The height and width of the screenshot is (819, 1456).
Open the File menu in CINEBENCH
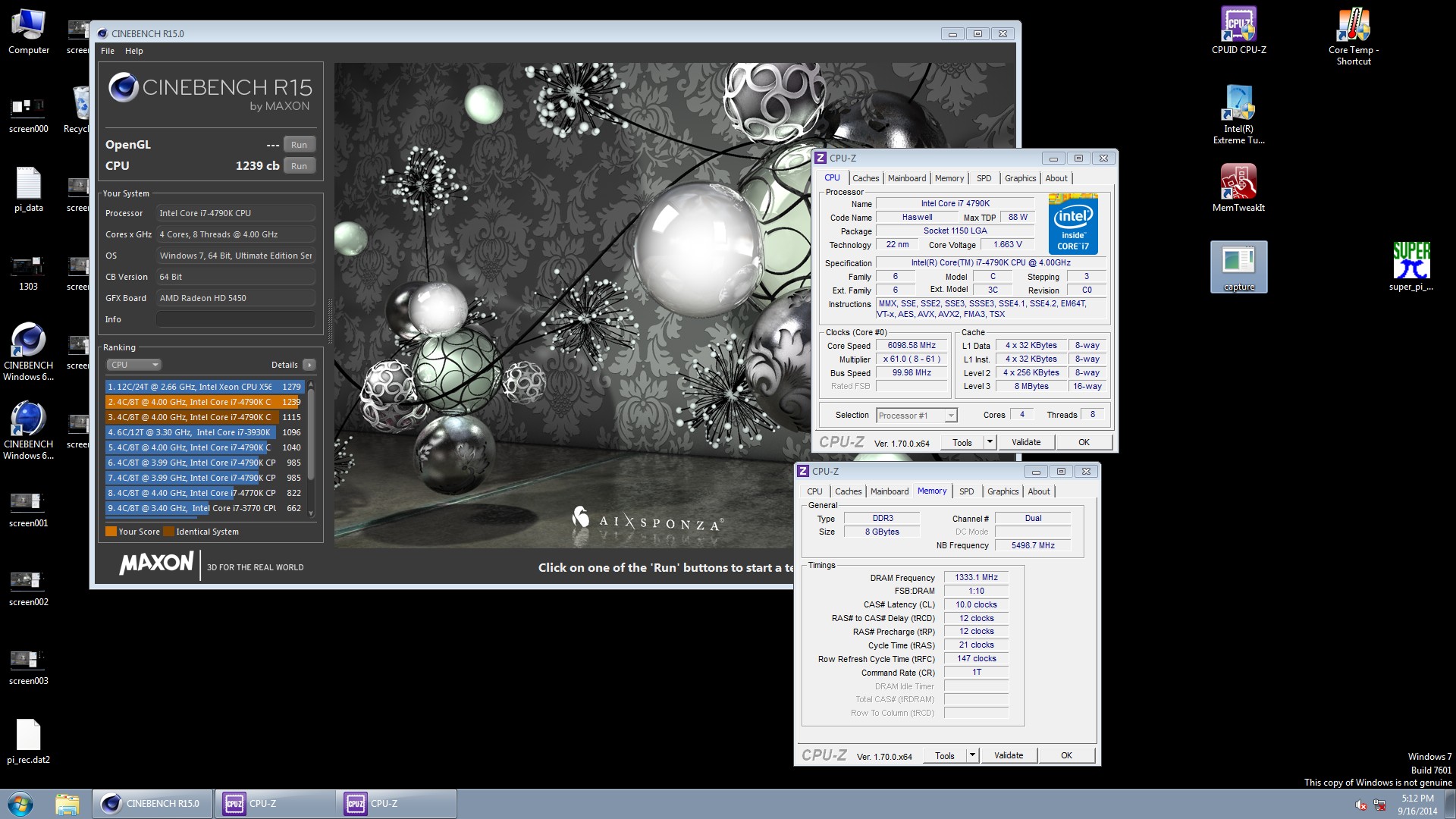(108, 51)
